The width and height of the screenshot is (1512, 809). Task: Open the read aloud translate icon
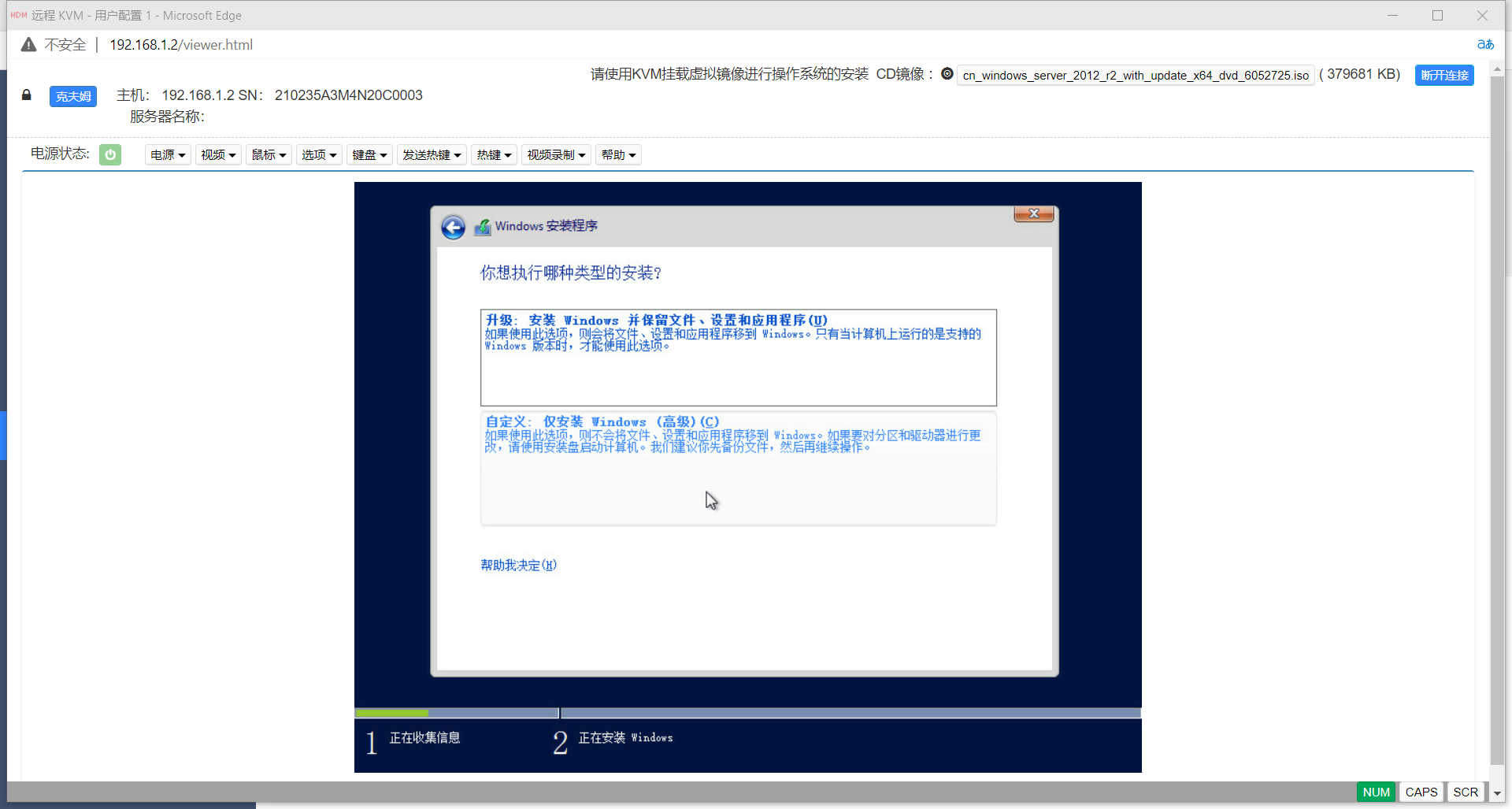point(1485,45)
